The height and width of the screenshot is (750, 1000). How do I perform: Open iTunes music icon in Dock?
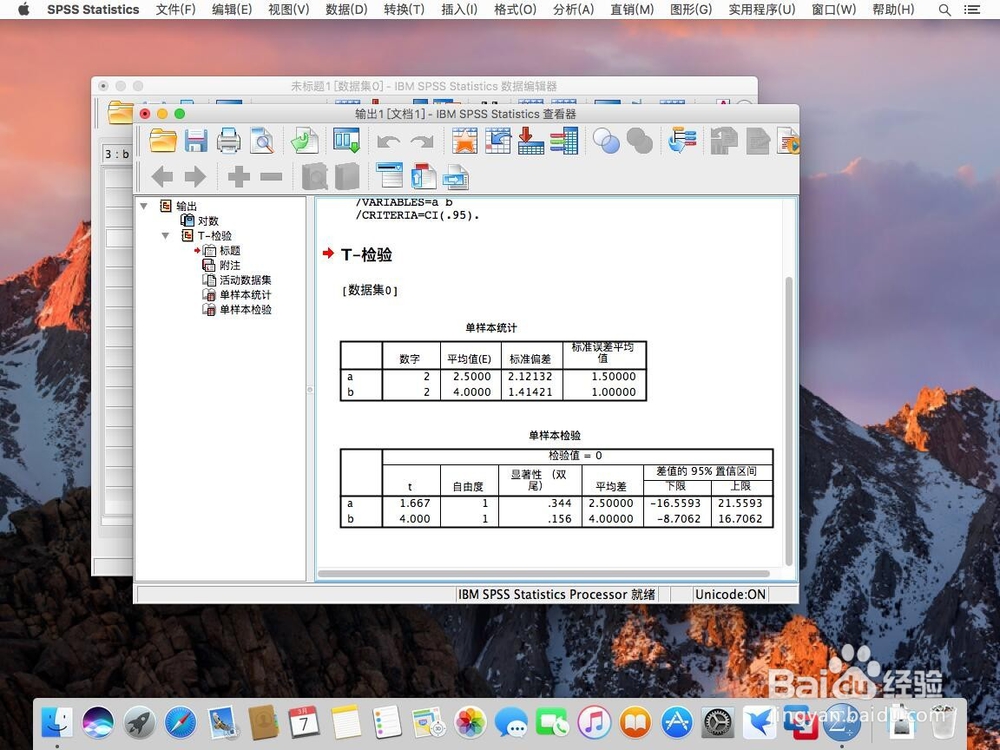click(594, 722)
